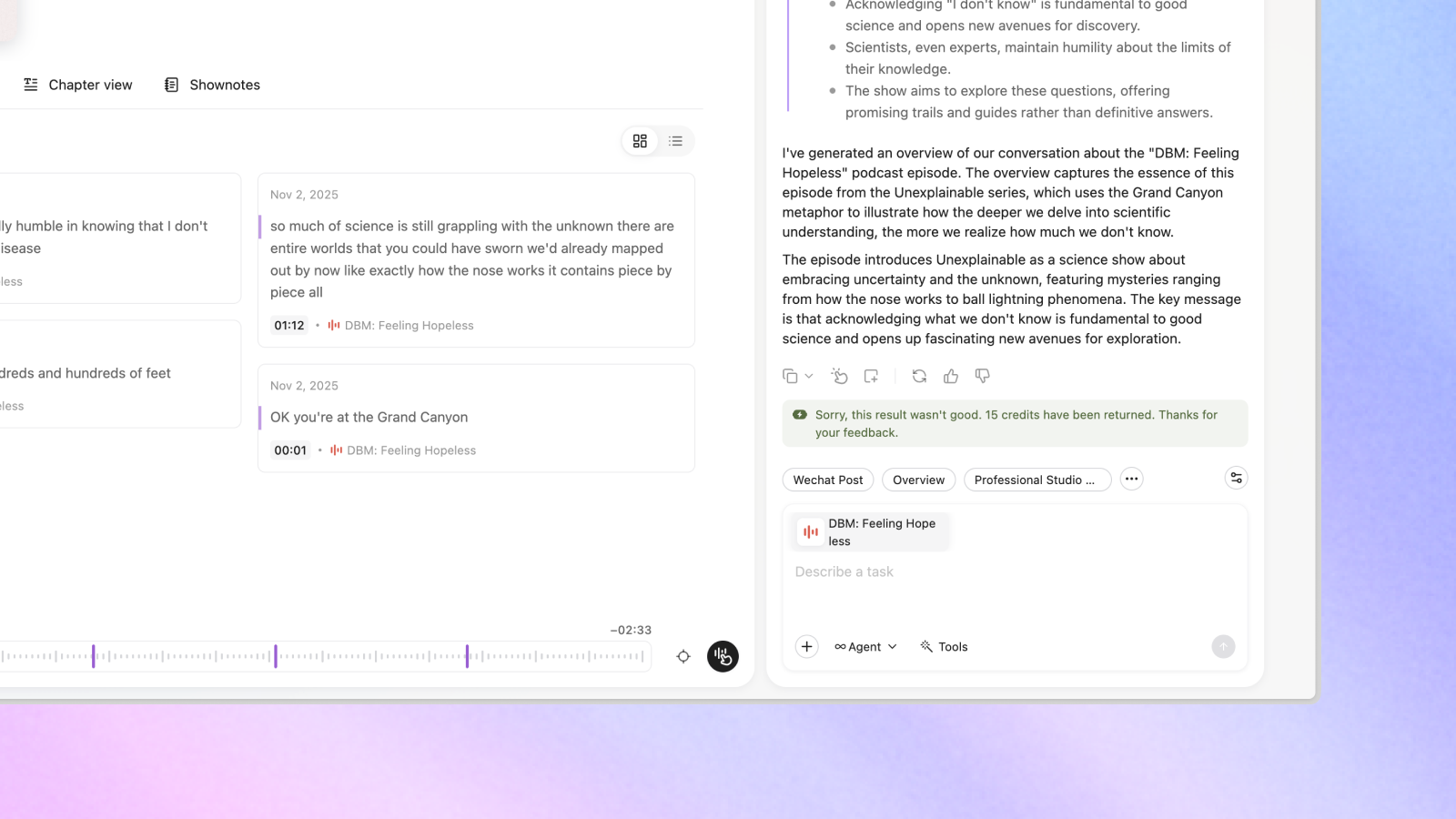1456x819 pixels.
Task: Open the Agent mode dropdown
Action: pos(865,646)
